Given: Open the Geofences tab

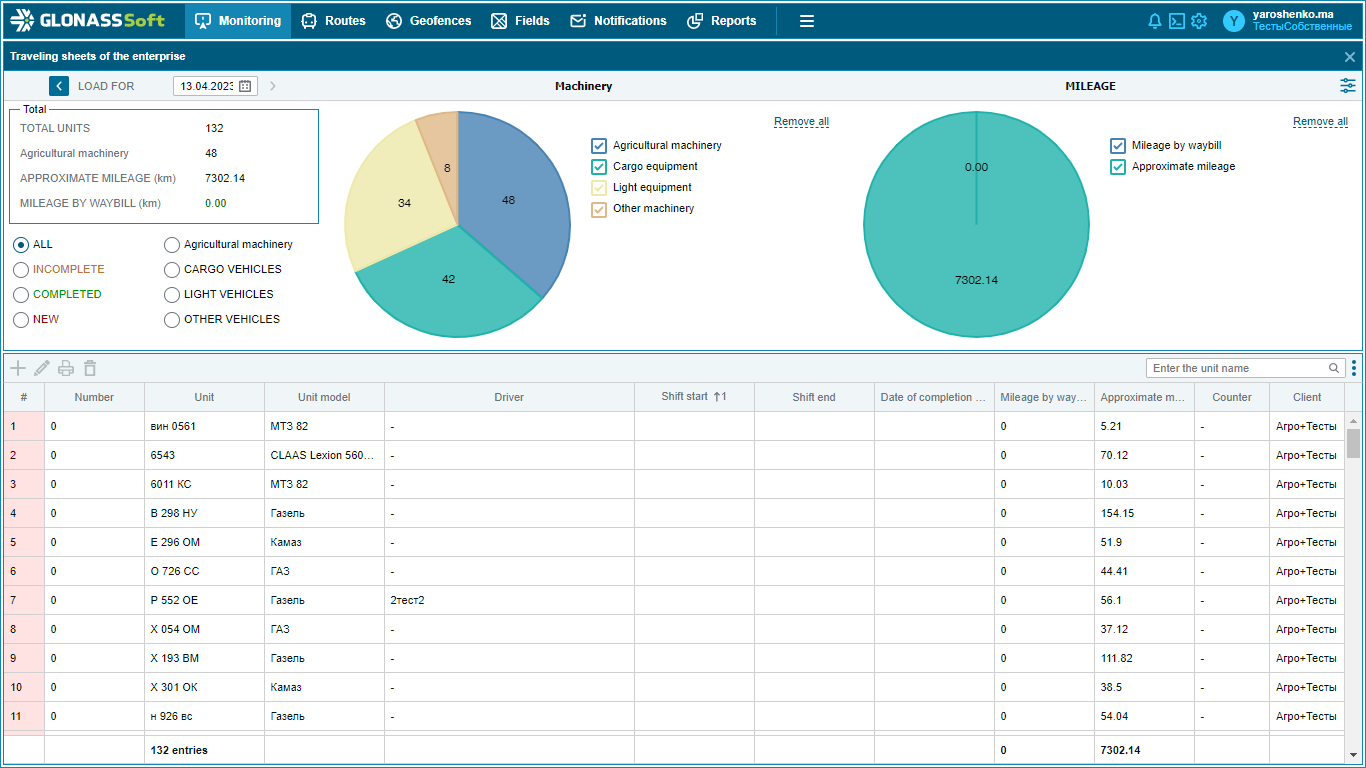Looking at the screenshot, I should (x=428, y=21).
